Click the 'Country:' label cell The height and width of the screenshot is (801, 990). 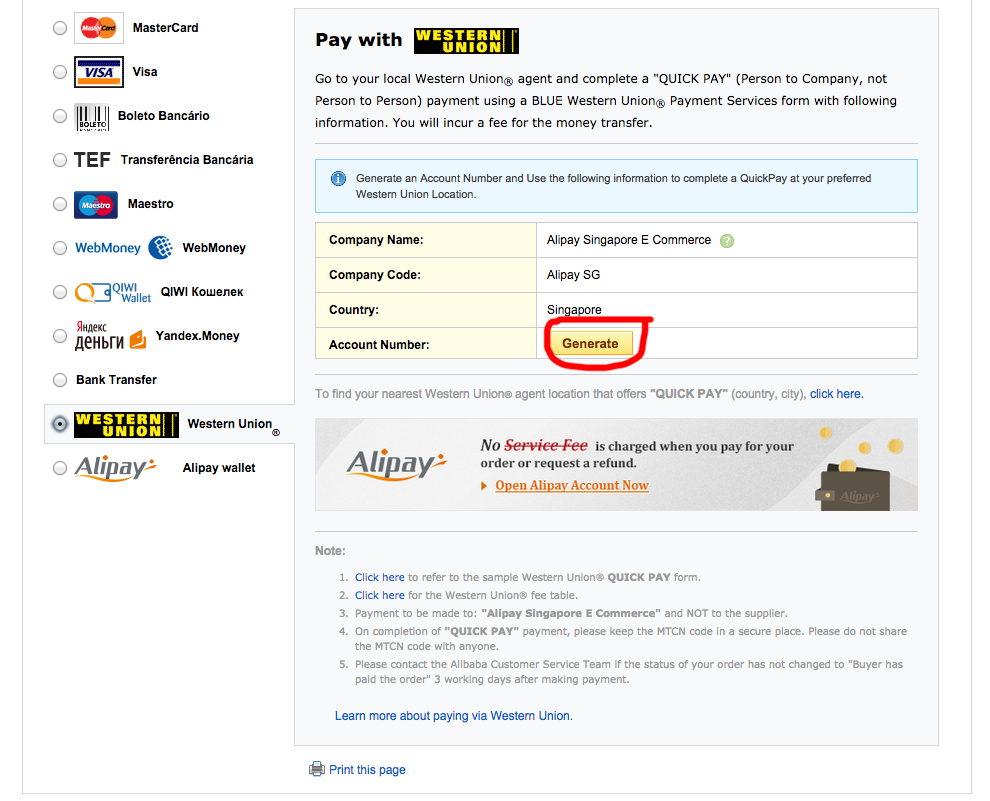point(426,310)
